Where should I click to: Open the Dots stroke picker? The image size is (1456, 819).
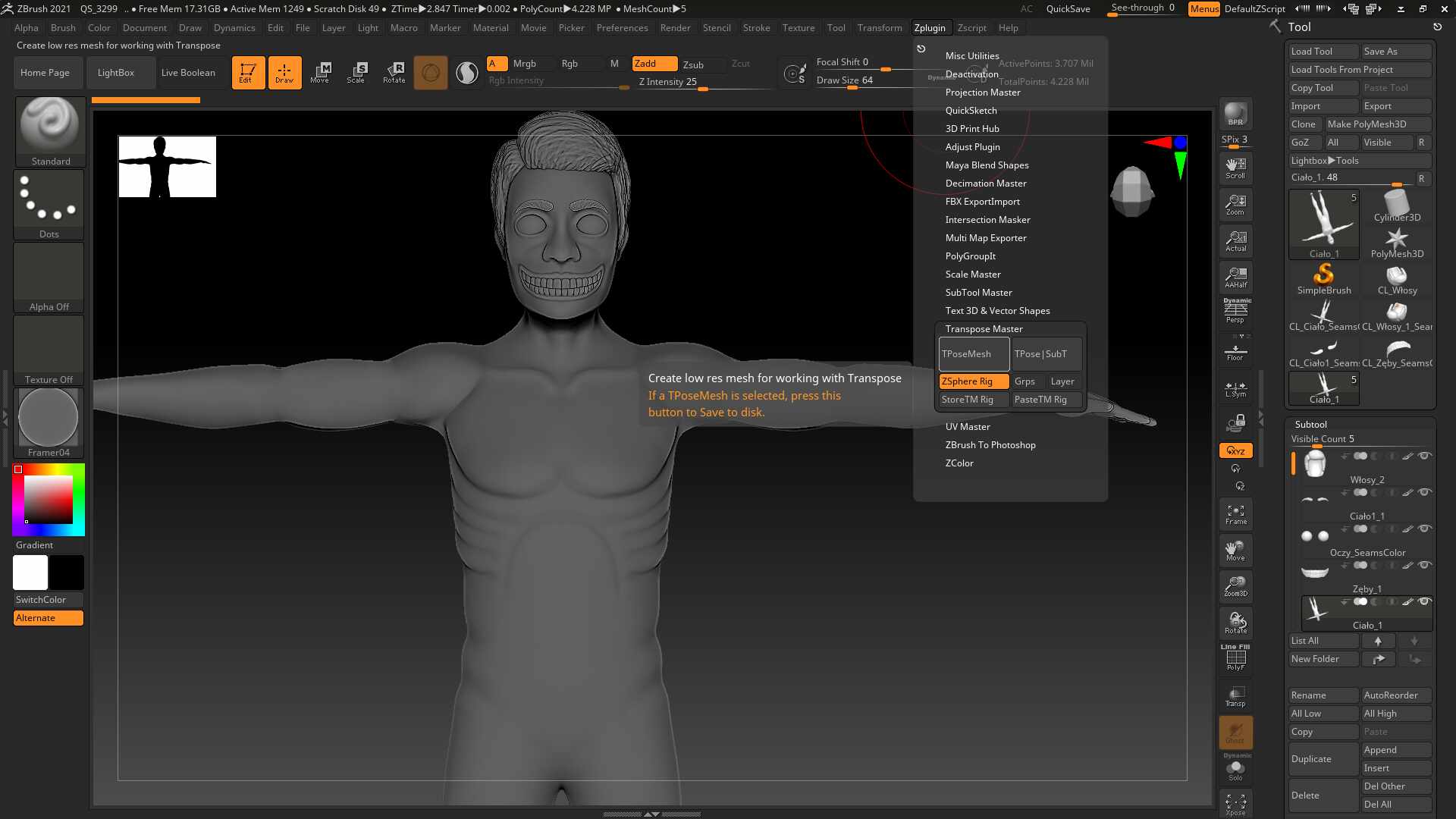coord(50,204)
